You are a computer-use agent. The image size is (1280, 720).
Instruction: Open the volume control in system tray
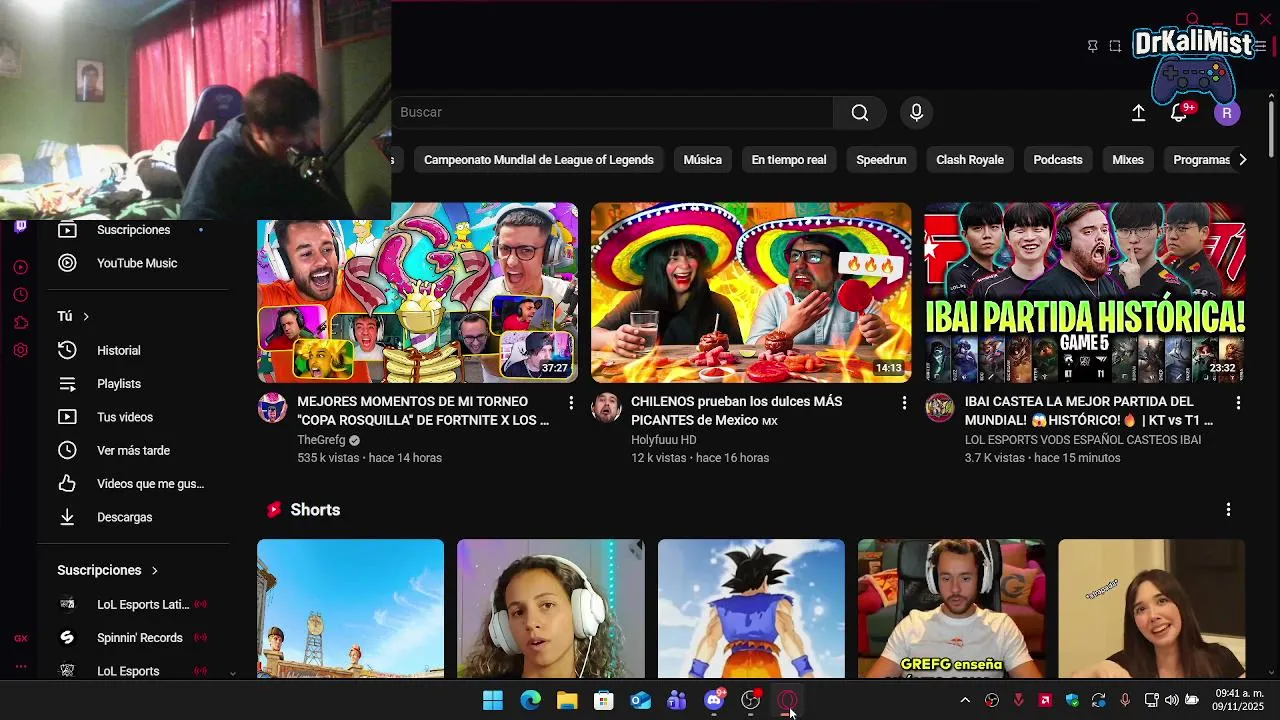pos(1171,700)
